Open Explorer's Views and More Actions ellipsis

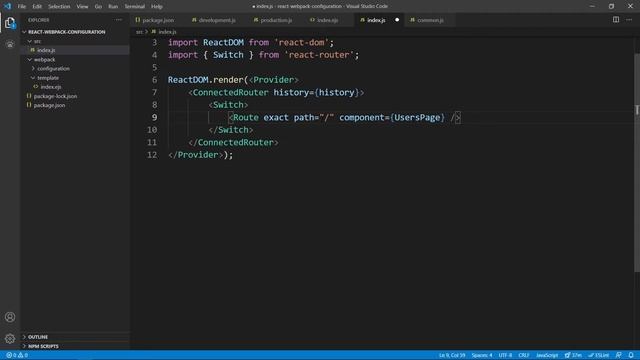click(x=118, y=20)
